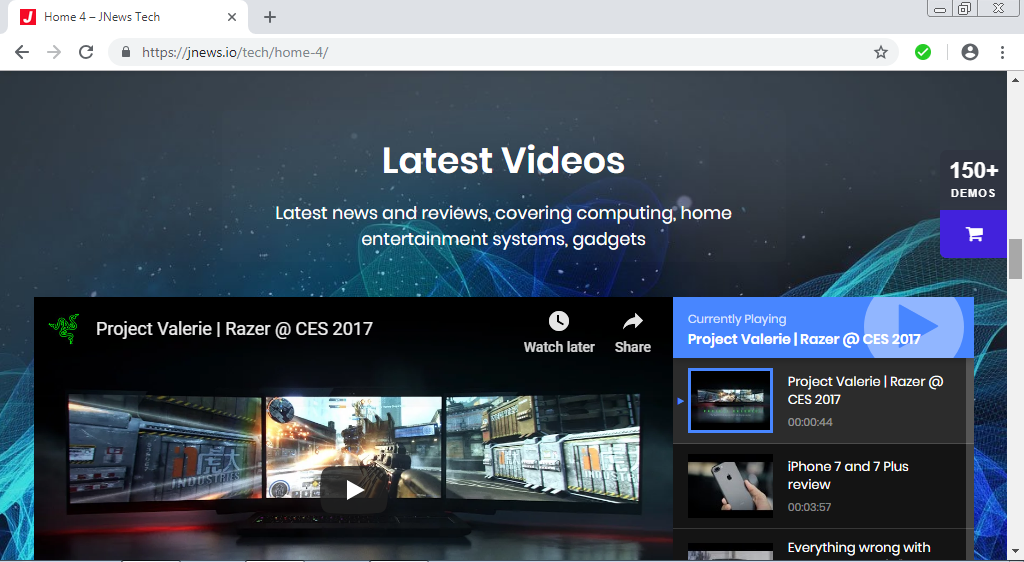1024x562 pixels.
Task: Click the 00:03:57 duration text
Action: 809,507
